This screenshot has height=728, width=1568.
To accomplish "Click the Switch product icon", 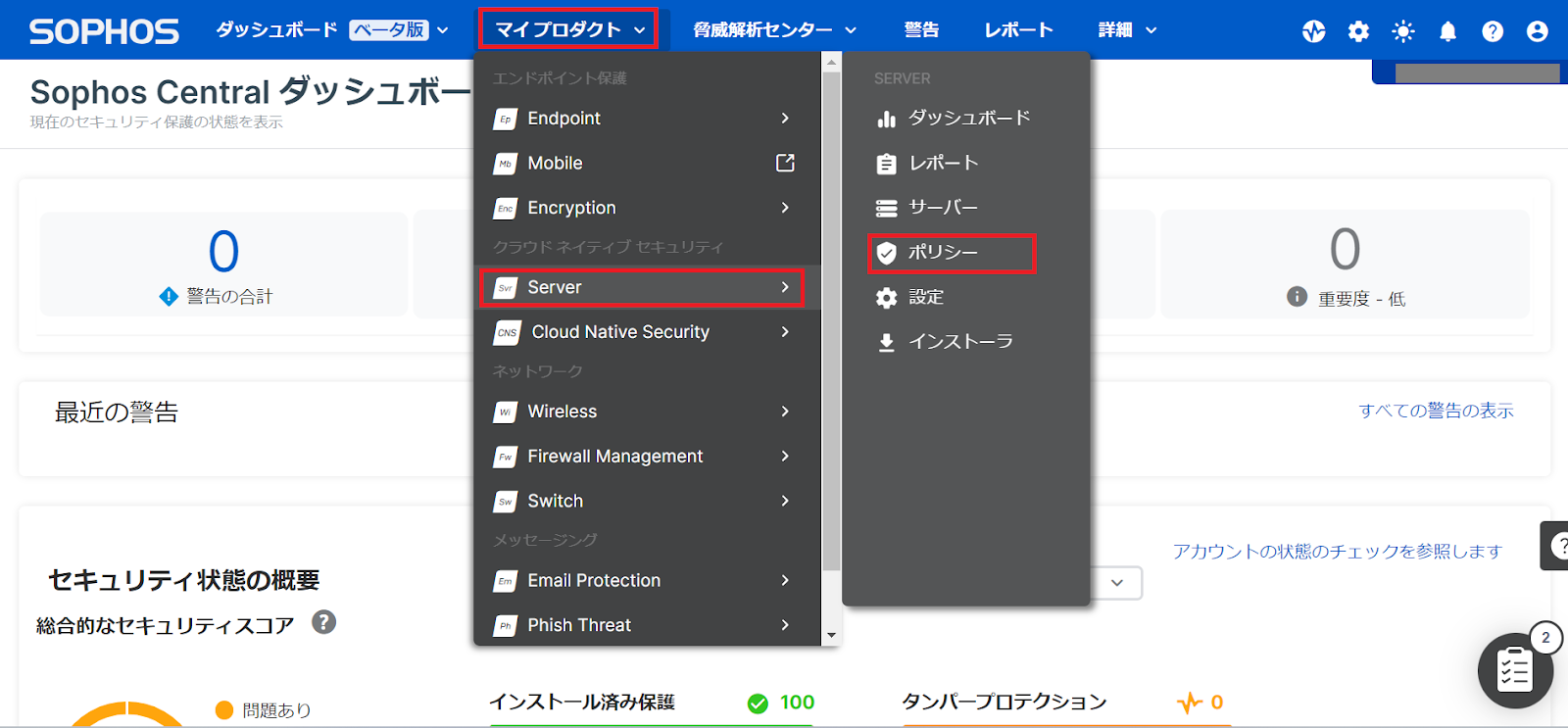I will (506, 501).
